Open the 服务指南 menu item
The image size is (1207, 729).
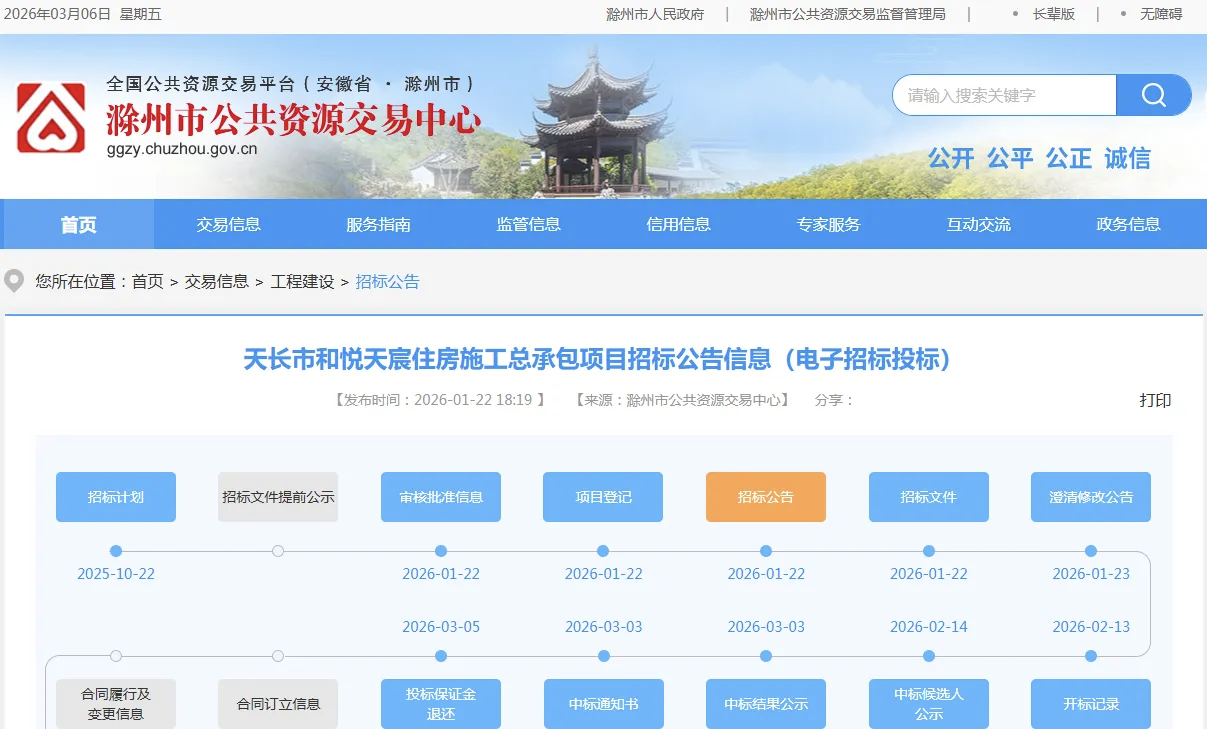click(x=379, y=224)
